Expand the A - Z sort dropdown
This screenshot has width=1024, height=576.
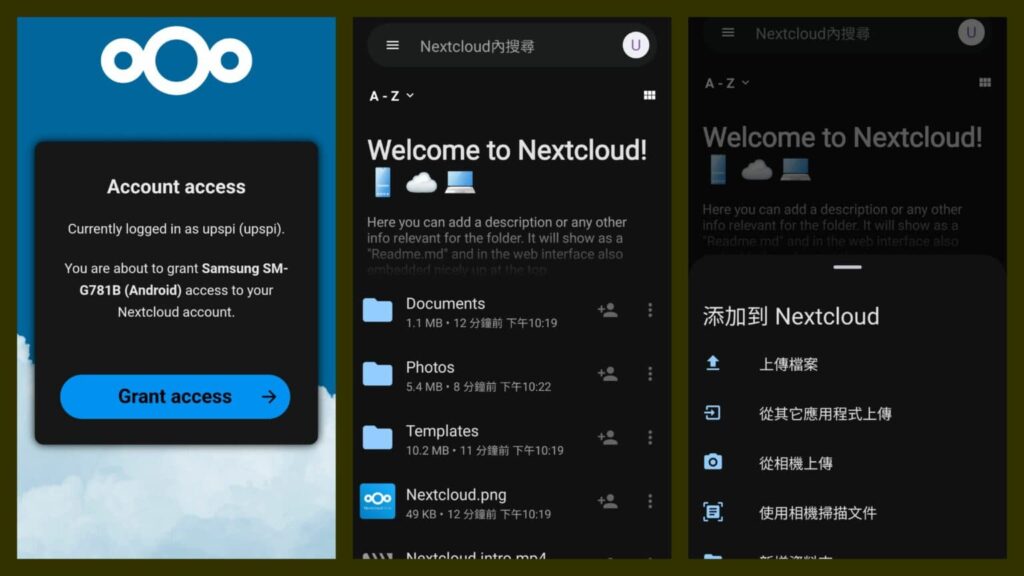tap(391, 96)
